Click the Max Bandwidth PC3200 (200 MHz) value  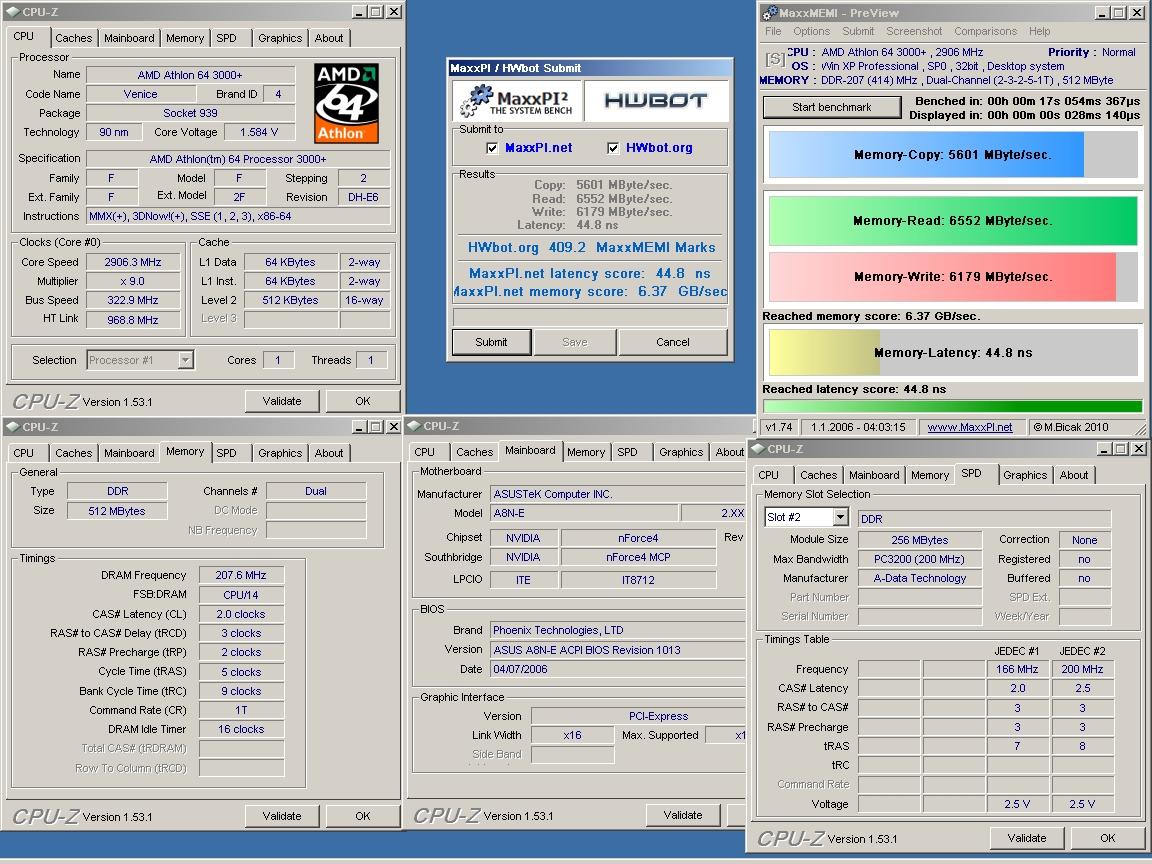(x=919, y=559)
